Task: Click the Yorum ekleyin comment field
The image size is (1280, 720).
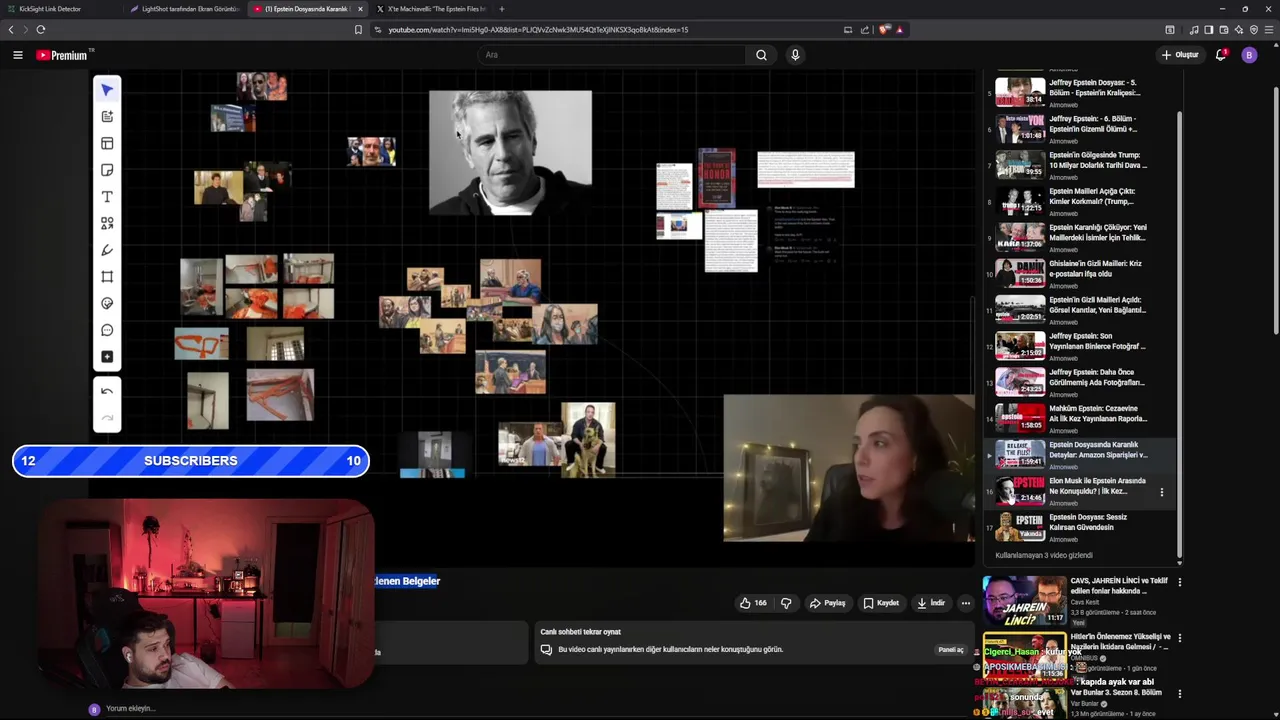Action: (130, 709)
